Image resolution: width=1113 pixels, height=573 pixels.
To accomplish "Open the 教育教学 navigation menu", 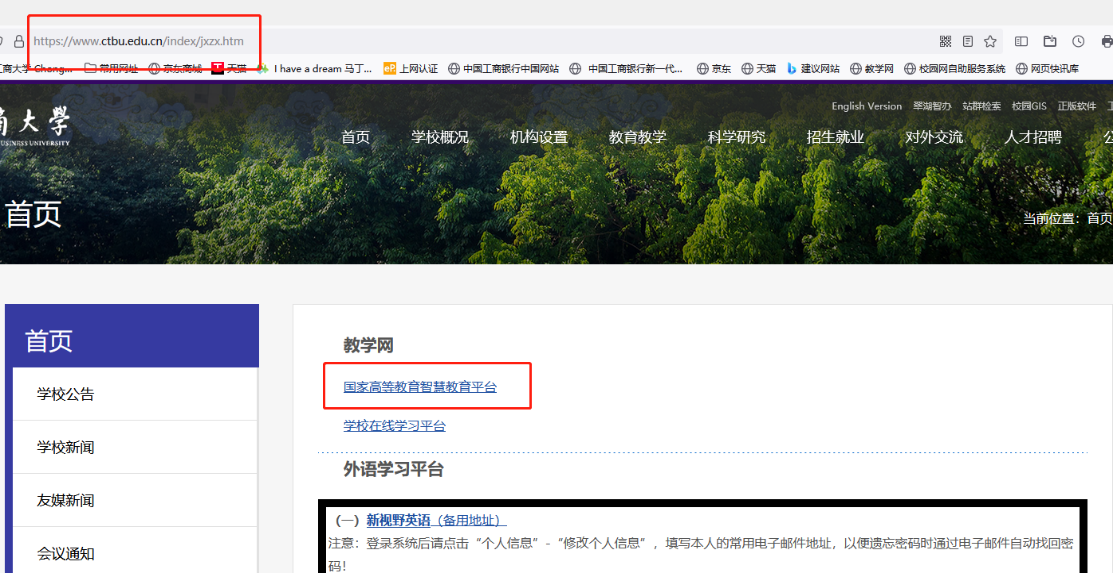I will click(637, 137).
